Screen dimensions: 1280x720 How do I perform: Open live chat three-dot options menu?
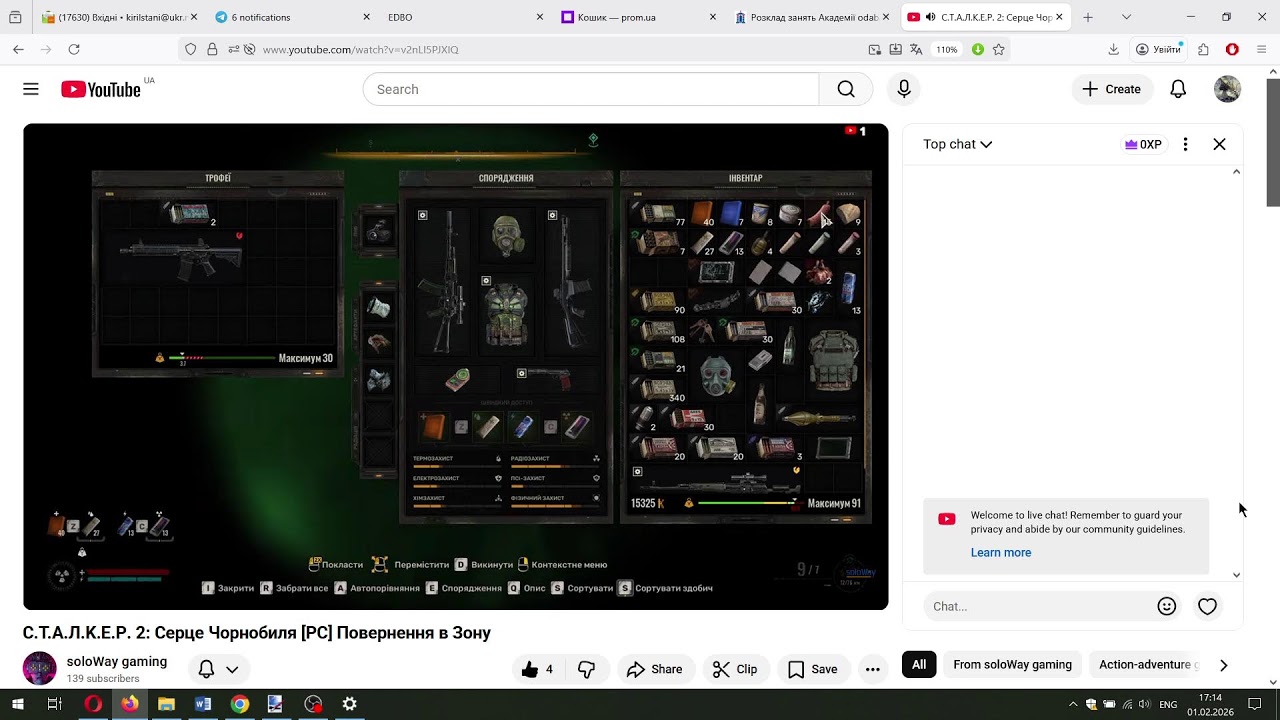[1185, 144]
